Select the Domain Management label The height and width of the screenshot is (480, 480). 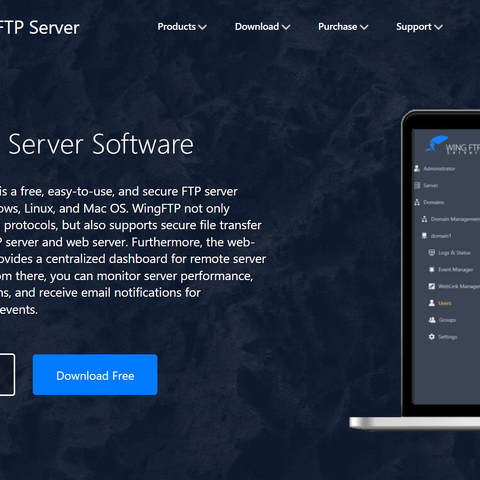tap(455, 219)
